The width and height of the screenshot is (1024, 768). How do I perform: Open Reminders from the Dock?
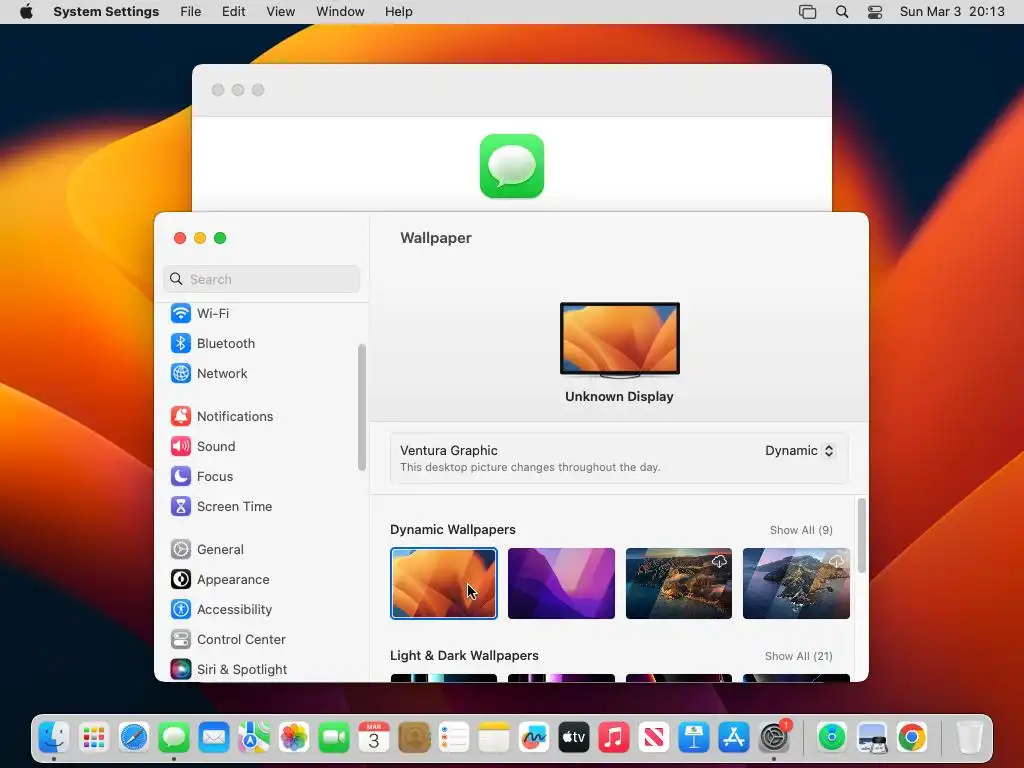click(454, 737)
